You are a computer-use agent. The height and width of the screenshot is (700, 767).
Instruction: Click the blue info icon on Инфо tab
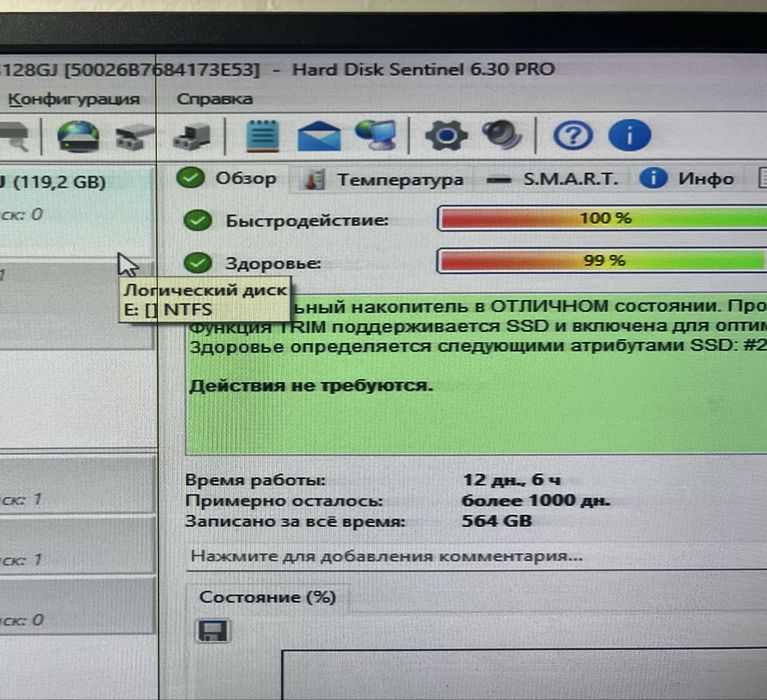point(653,178)
